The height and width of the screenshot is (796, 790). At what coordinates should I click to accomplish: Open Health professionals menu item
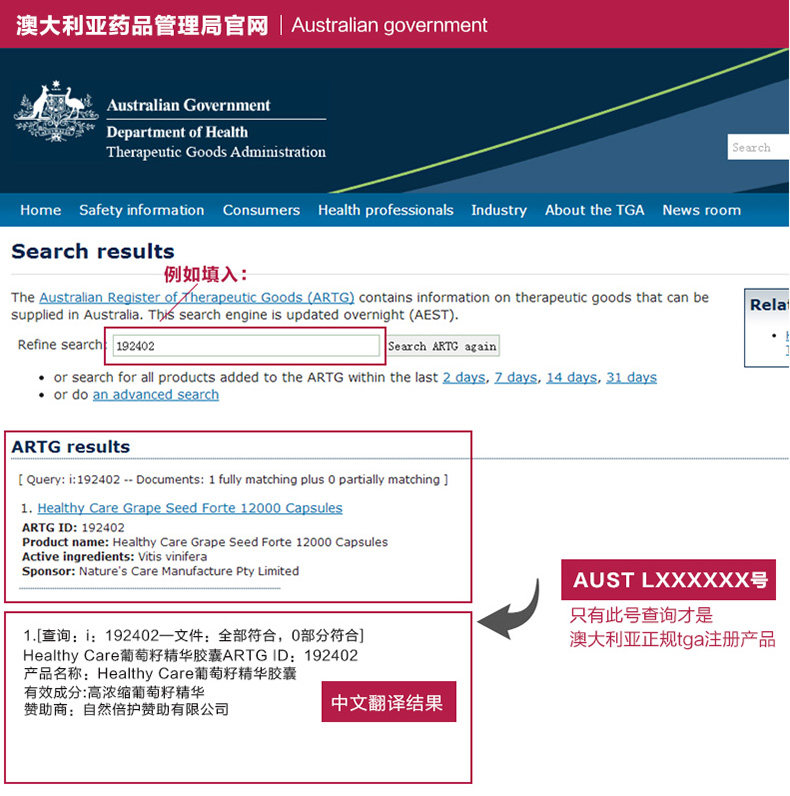click(x=385, y=210)
